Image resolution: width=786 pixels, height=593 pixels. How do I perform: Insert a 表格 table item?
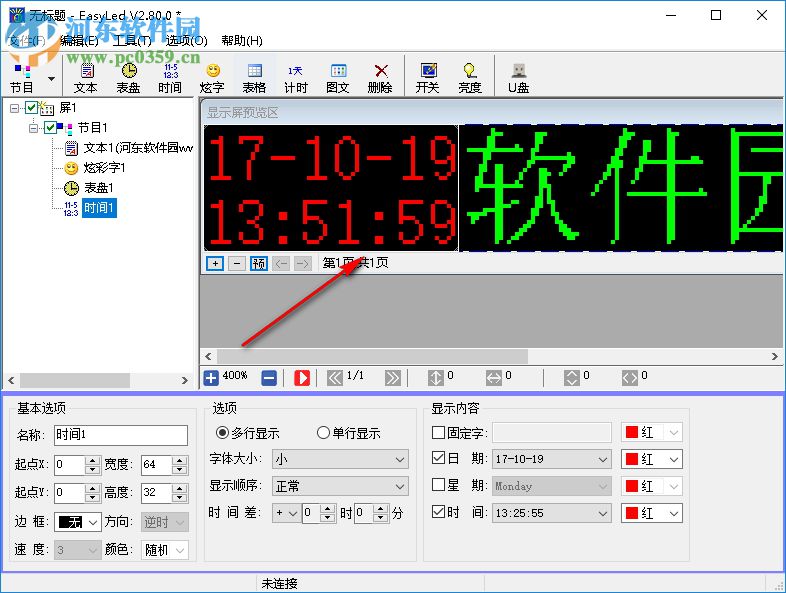coord(254,78)
